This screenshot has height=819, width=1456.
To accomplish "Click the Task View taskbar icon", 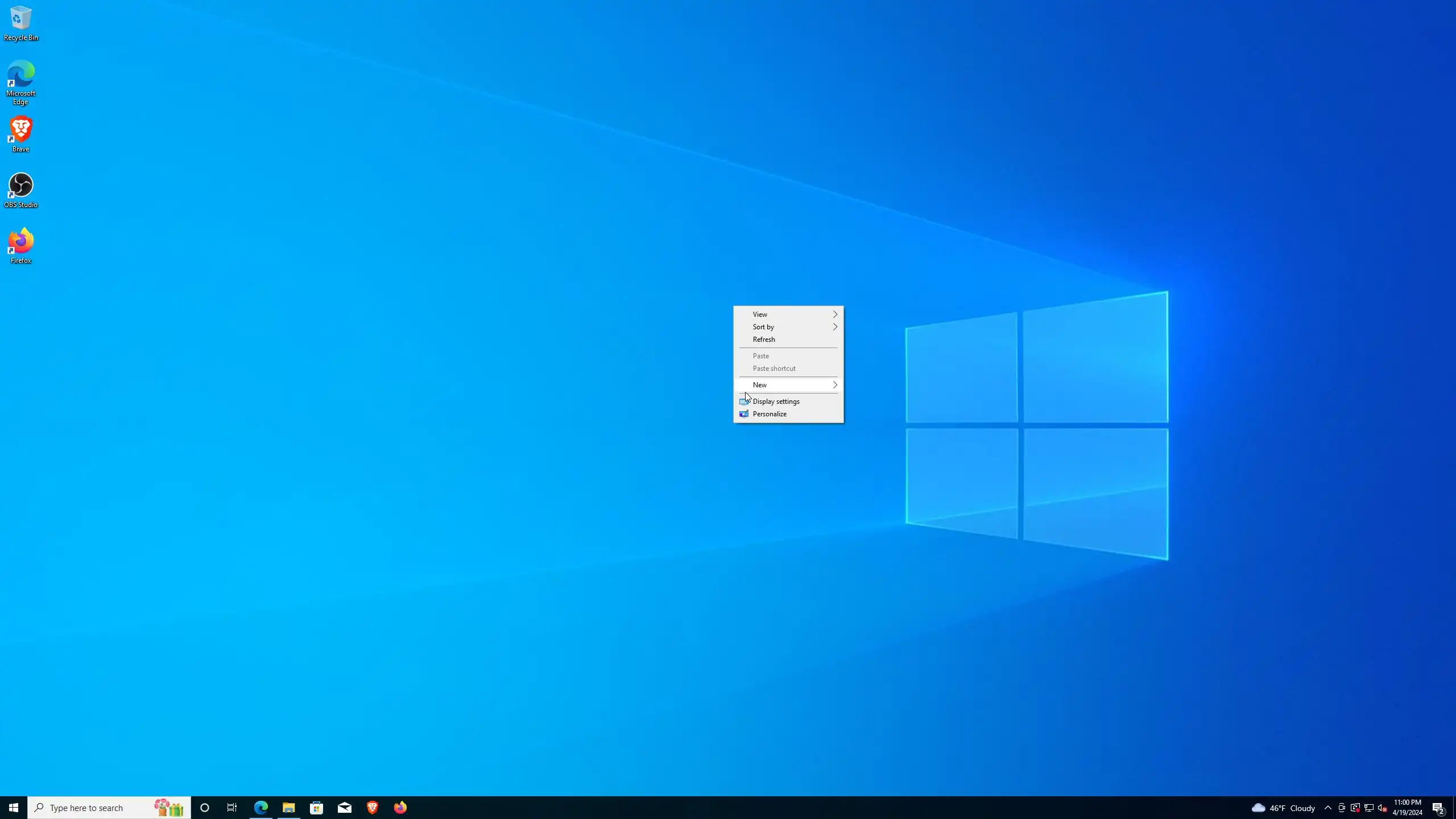I will (x=232, y=808).
